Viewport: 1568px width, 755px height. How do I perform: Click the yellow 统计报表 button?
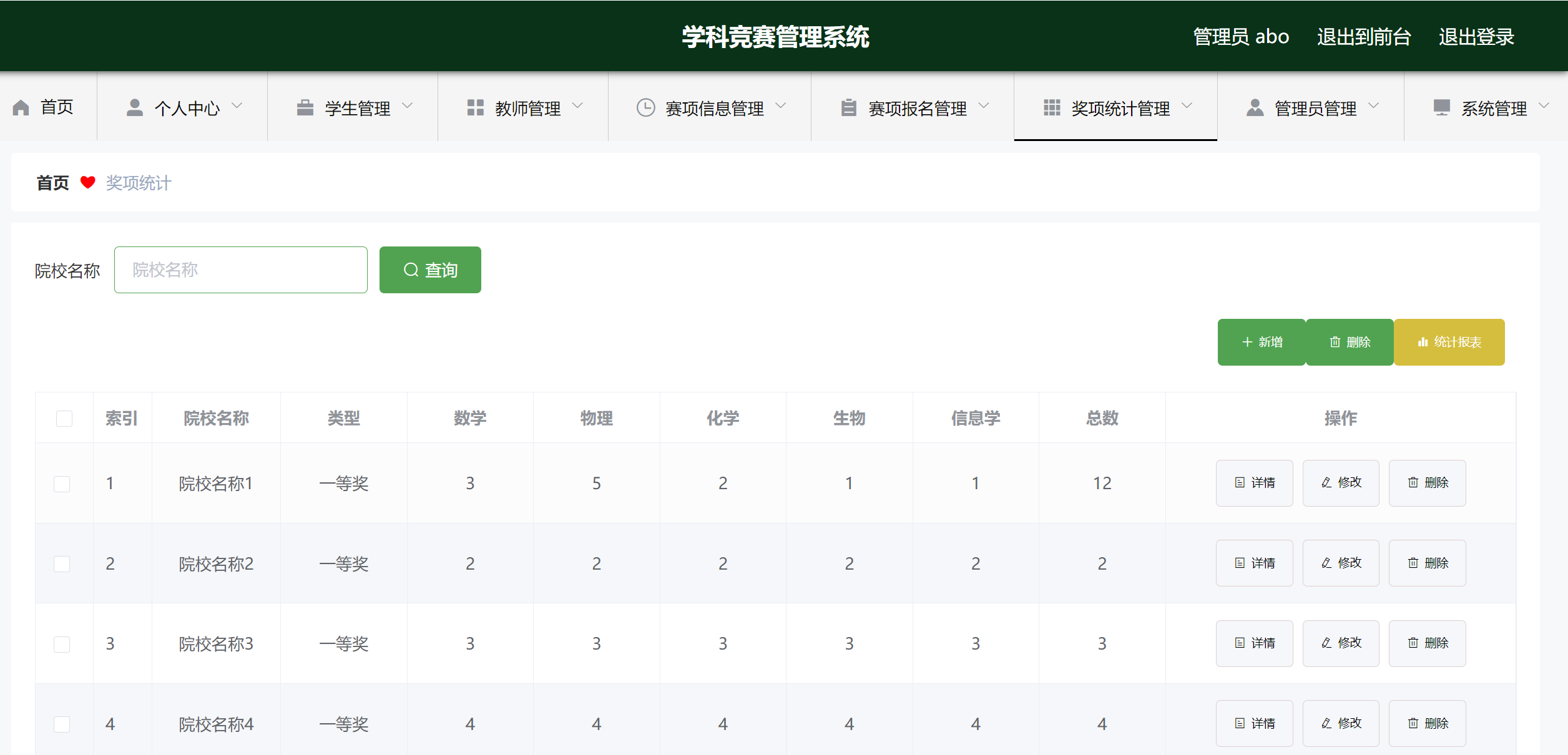[x=1449, y=342]
